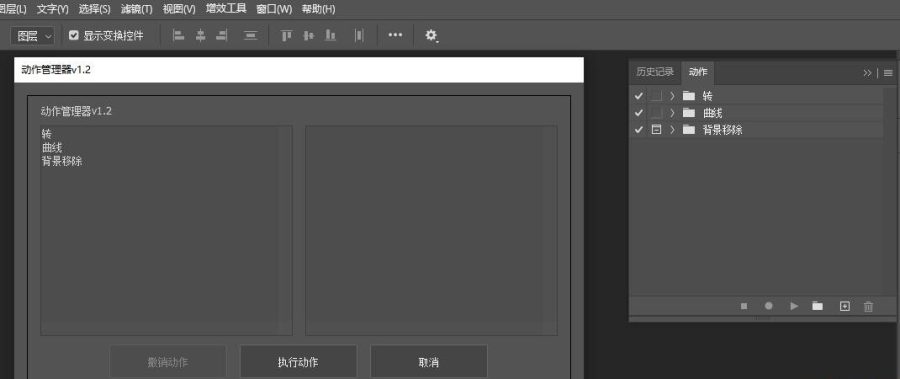
Task: Click the align top edges icon
Action: [x=286, y=36]
